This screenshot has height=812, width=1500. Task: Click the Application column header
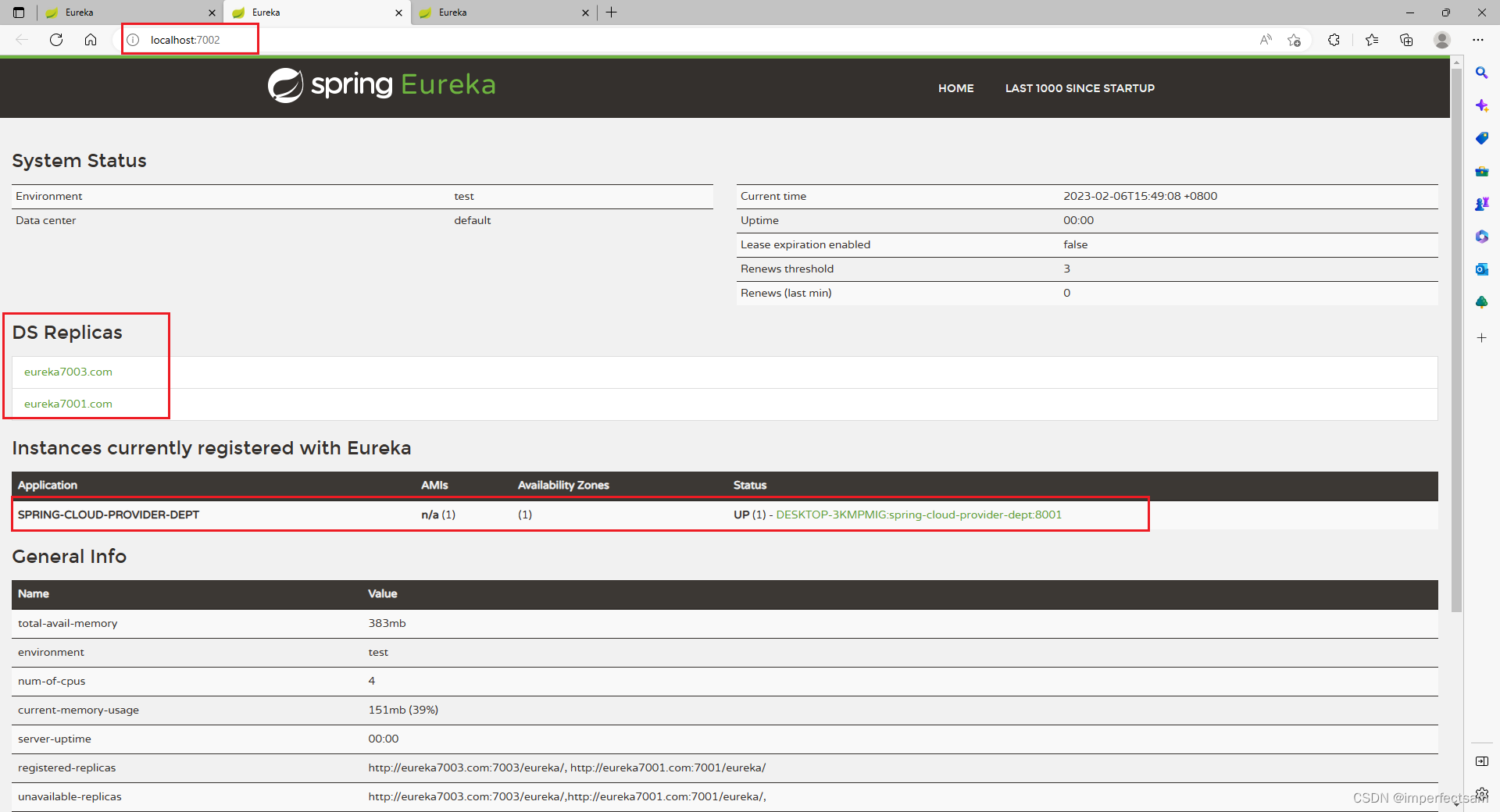(48, 485)
